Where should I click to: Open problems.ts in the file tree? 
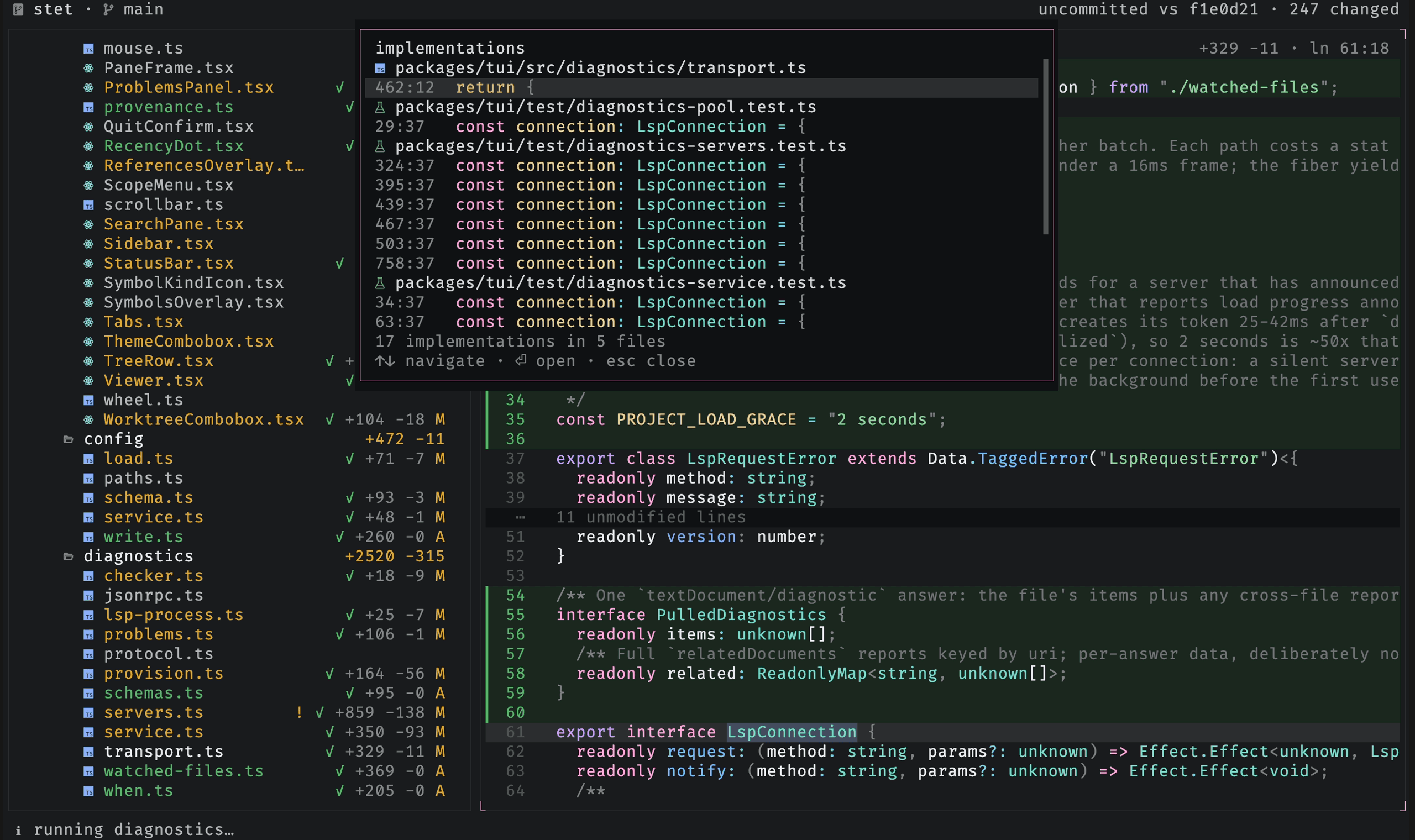(x=159, y=634)
